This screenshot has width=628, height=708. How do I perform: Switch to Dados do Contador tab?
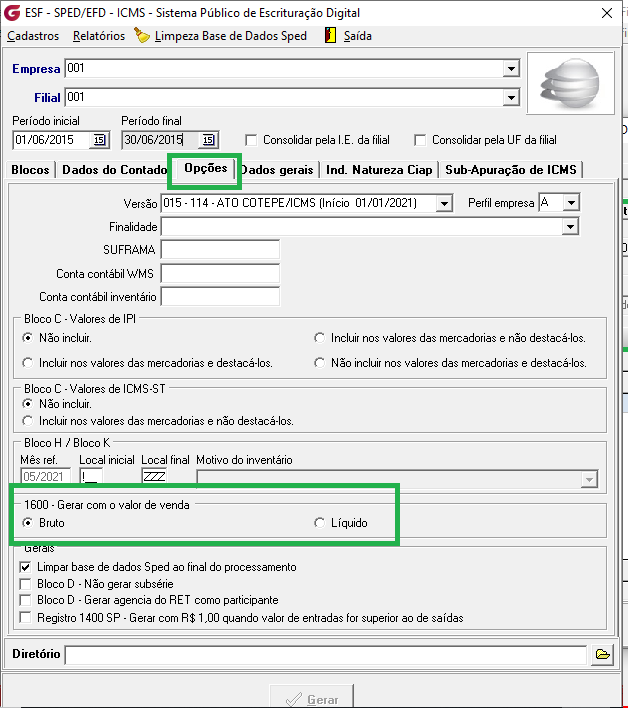coord(115,170)
